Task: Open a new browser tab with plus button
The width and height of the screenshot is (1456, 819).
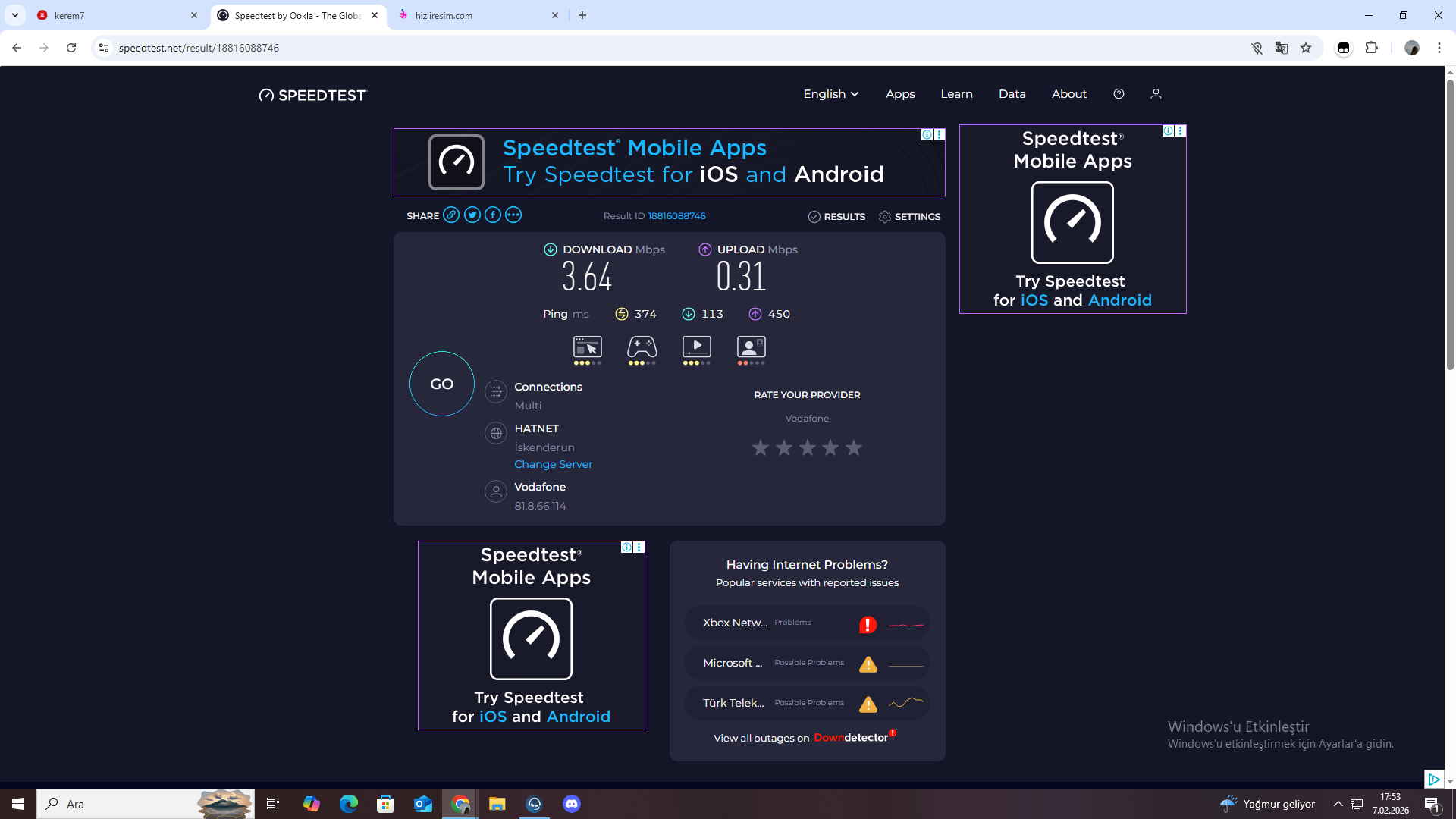Action: (x=582, y=15)
